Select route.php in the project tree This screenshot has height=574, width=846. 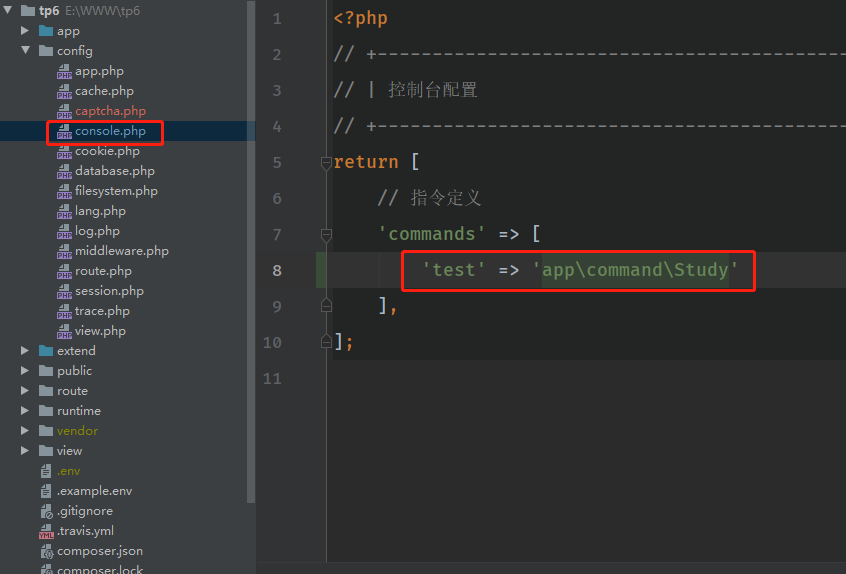(x=103, y=271)
